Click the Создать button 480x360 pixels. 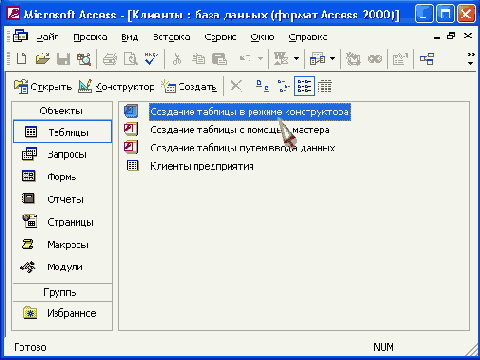[189, 87]
